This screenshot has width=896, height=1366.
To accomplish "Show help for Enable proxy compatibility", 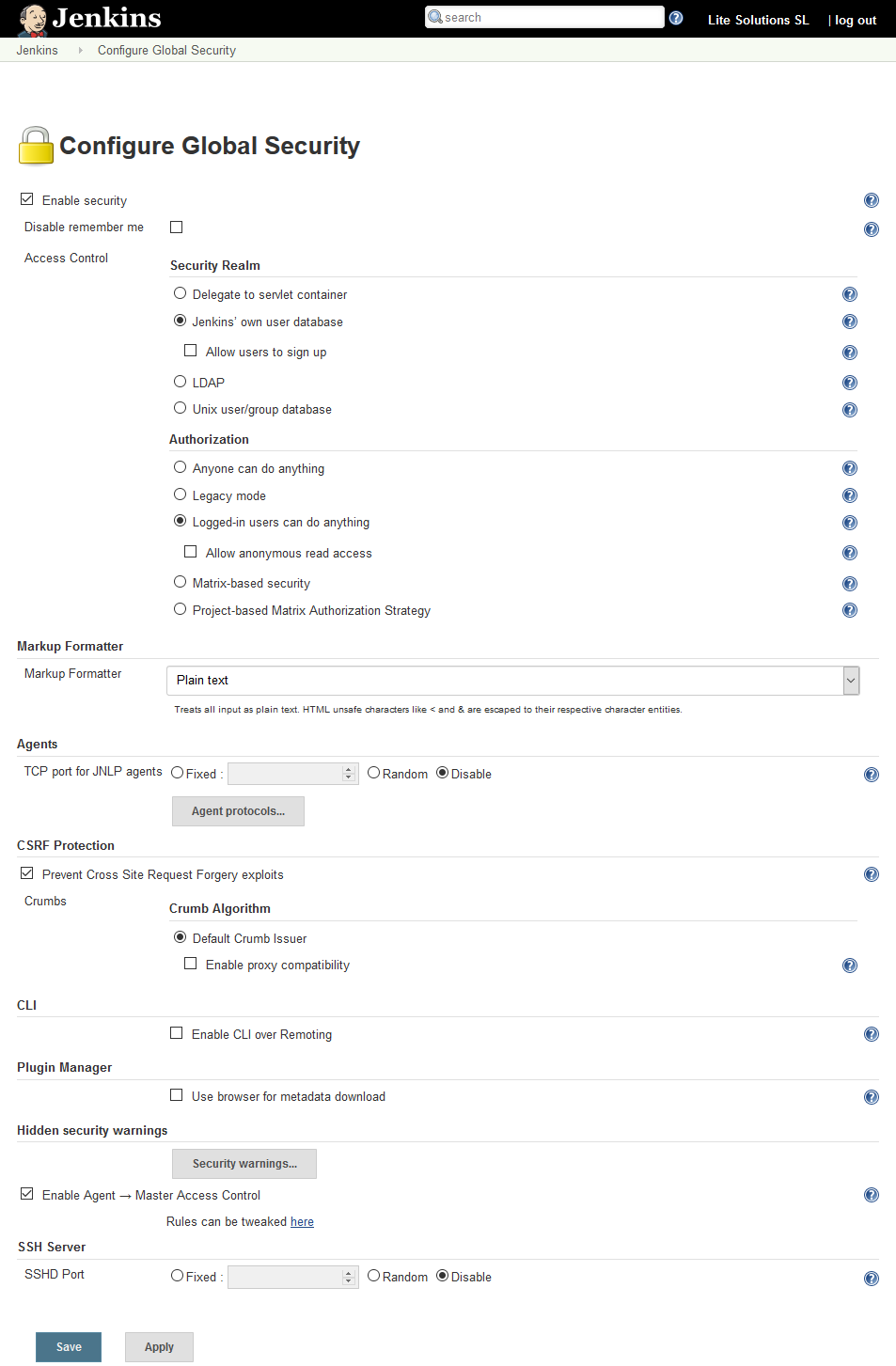I will point(850,966).
